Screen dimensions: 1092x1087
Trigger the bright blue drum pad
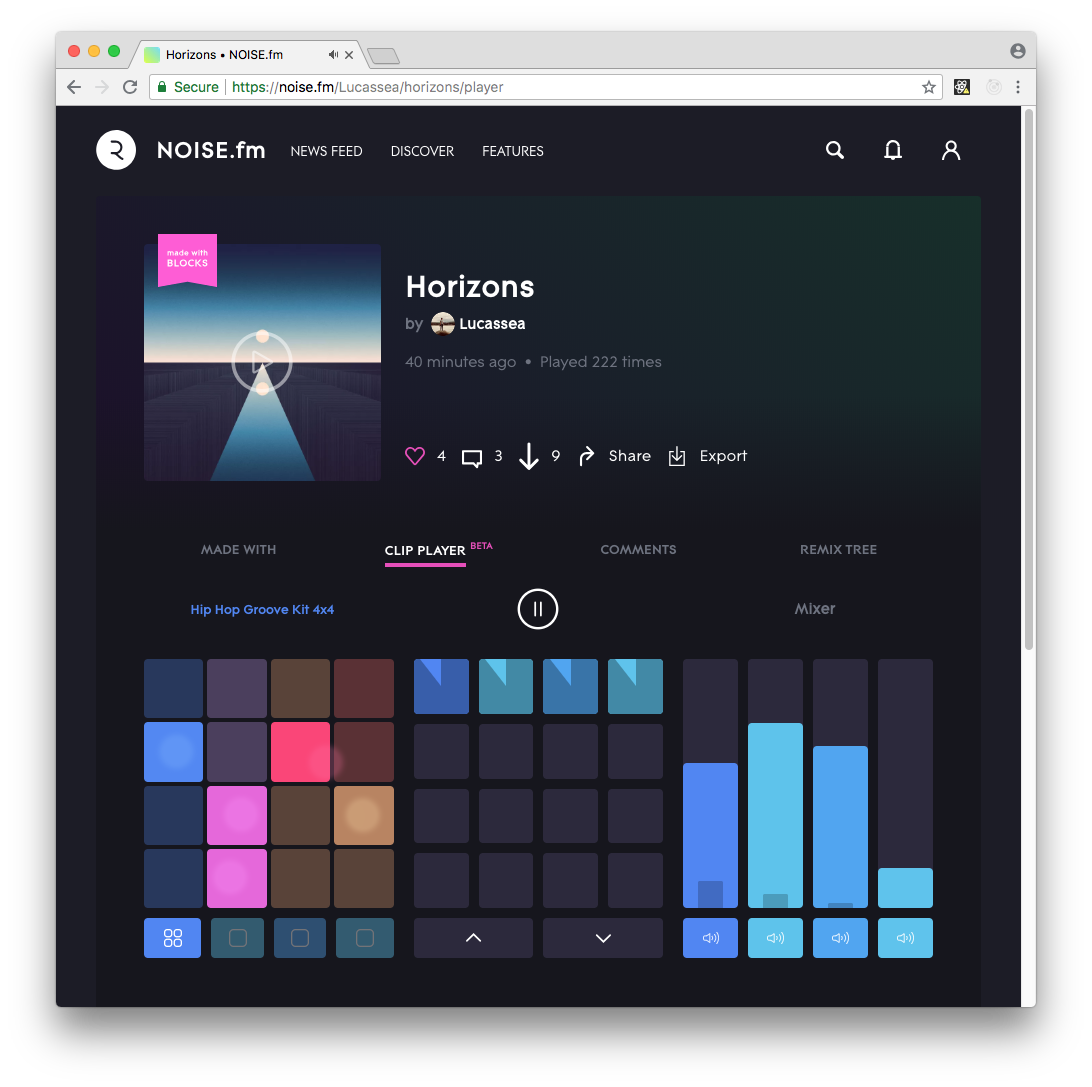[173, 752]
